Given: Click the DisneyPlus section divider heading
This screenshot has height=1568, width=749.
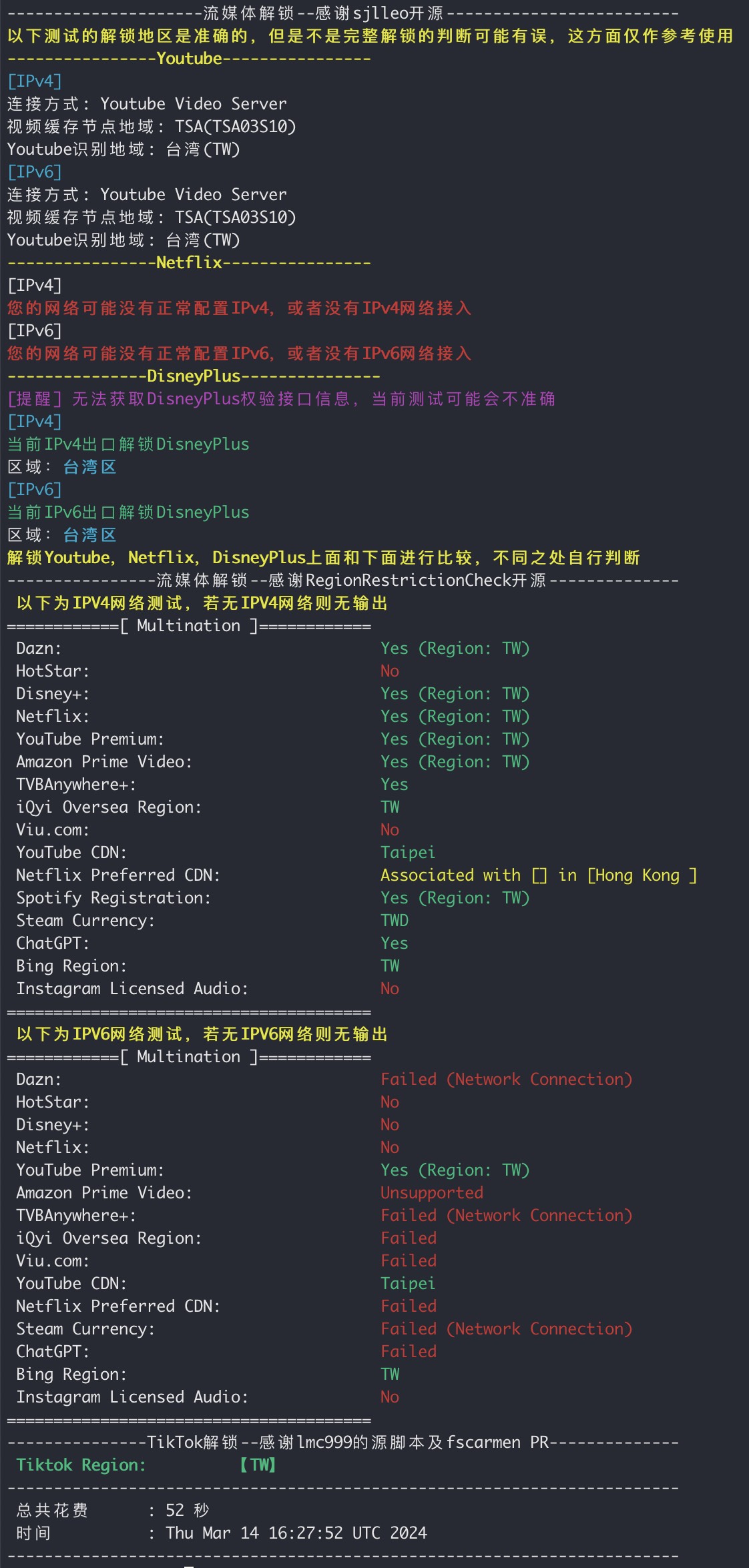Looking at the screenshot, I should (194, 376).
